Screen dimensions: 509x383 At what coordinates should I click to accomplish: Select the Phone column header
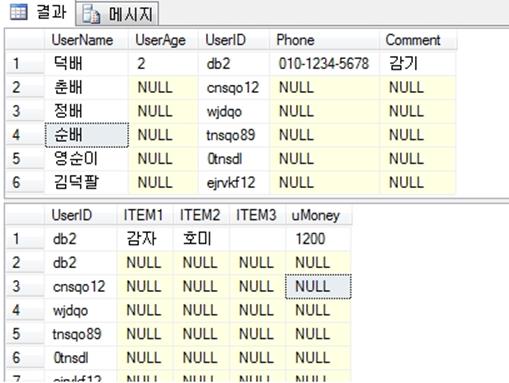coord(324,40)
